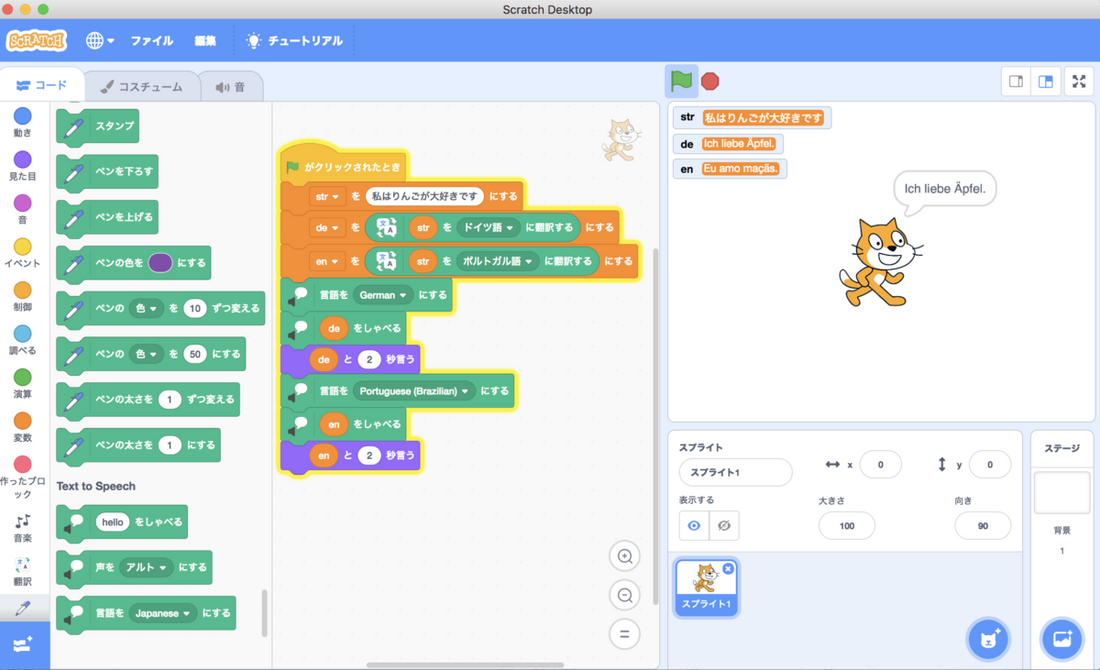Show the sprite using the open-eye toggle
Image resolution: width=1100 pixels, height=670 pixels.
693,525
